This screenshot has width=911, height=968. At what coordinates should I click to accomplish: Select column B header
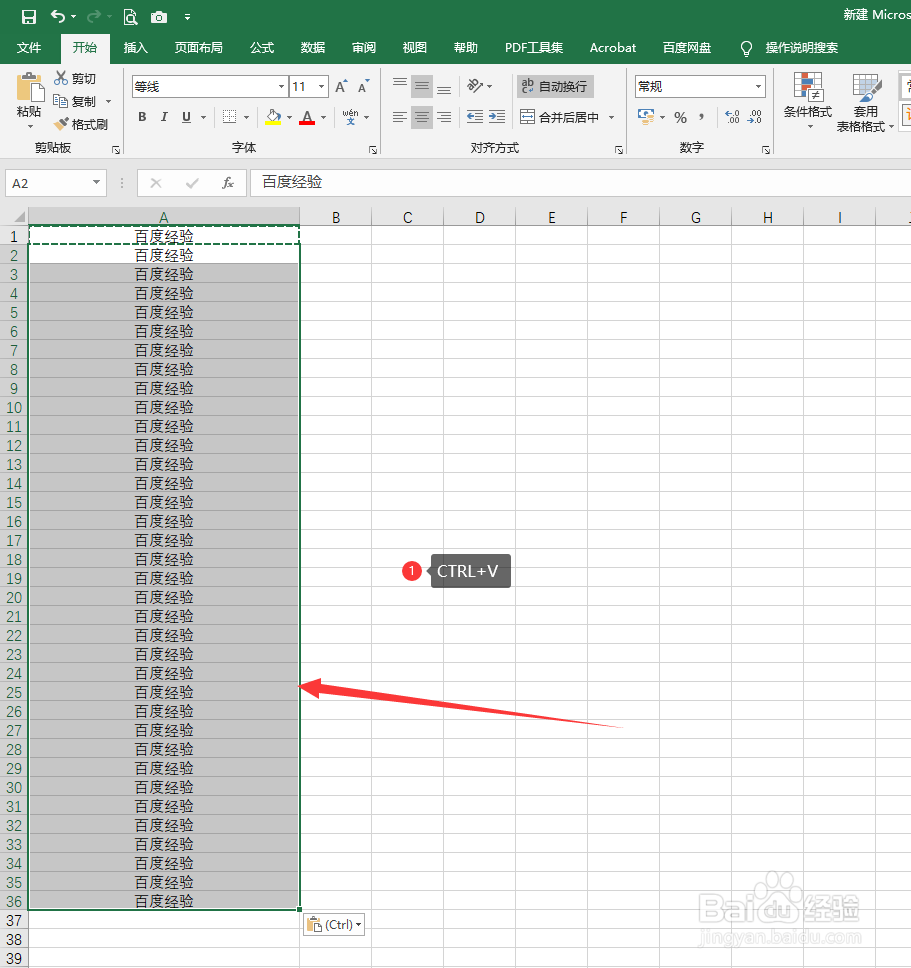[336, 217]
